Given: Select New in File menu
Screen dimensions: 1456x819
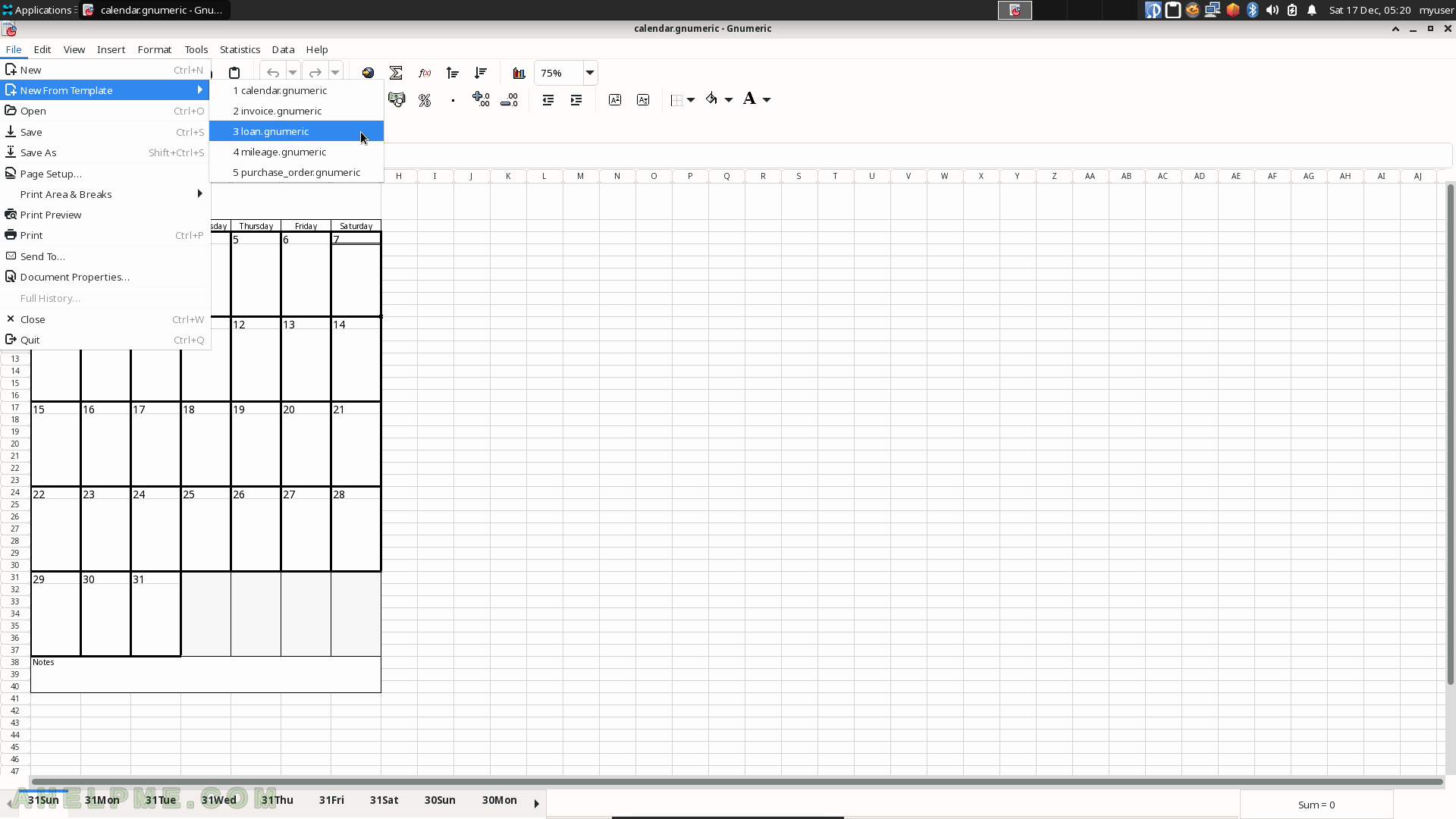Looking at the screenshot, I should pos(105,70).
